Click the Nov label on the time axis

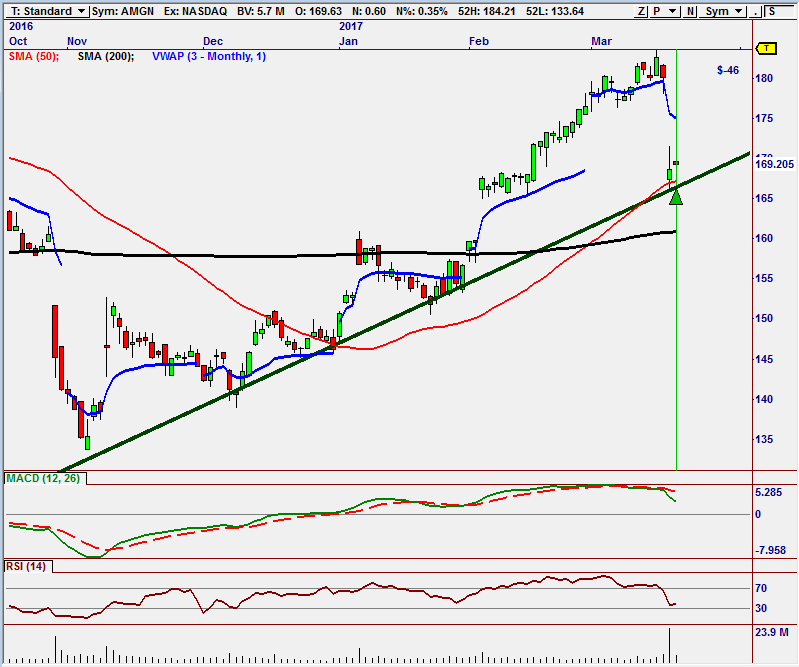pyautogui.click(x=77, y=41)
